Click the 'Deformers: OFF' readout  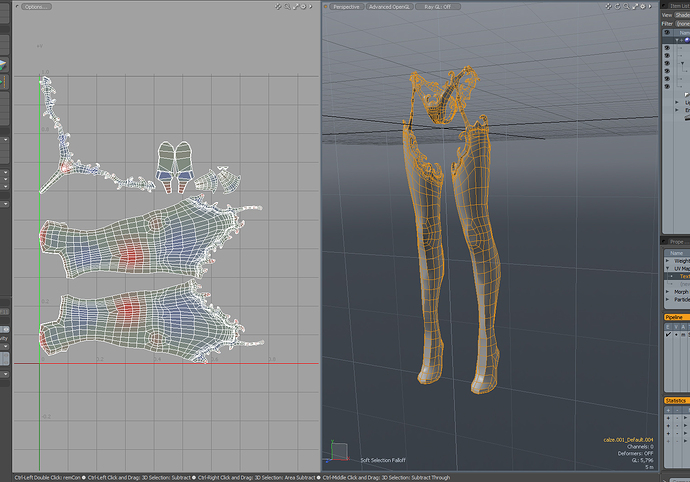coord(635,453)
